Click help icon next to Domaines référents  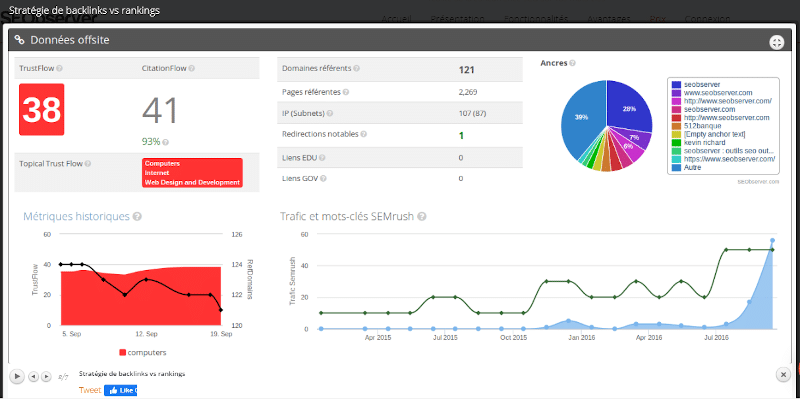pos(356,68)
